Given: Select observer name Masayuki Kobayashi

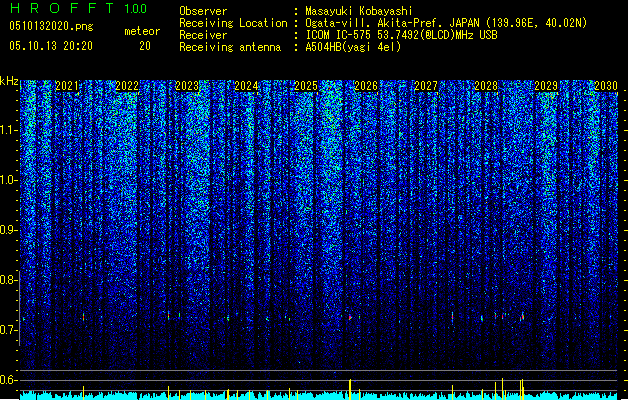Looking at the screenshot, I should 359,11.
